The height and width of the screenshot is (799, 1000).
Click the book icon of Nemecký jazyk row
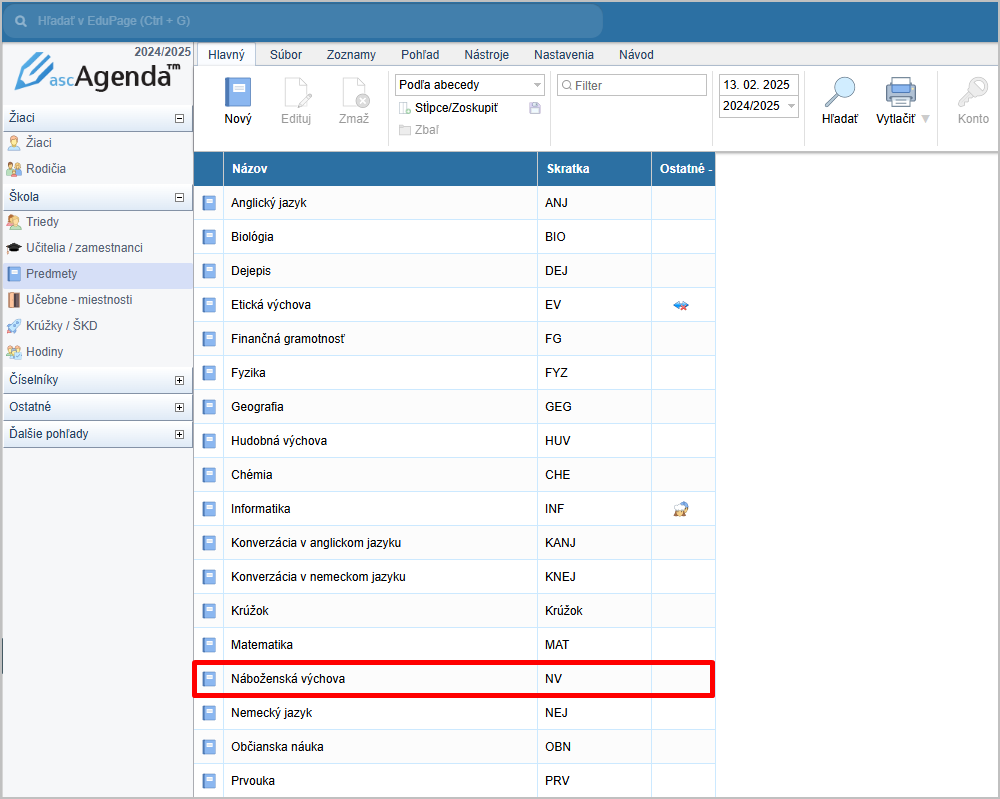pos(209,713)
